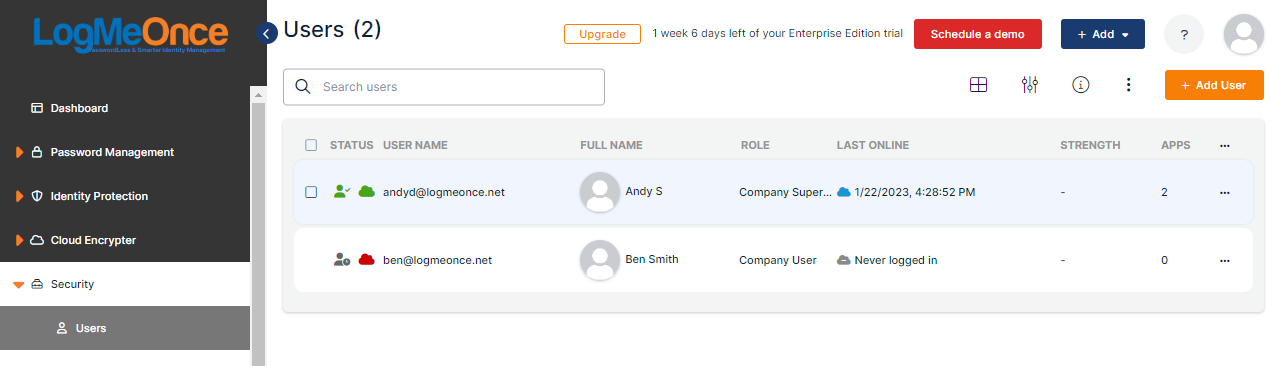Open the help question mark button
Image resolution: width=1280 pixels, height=366 pixels.
1184,34
